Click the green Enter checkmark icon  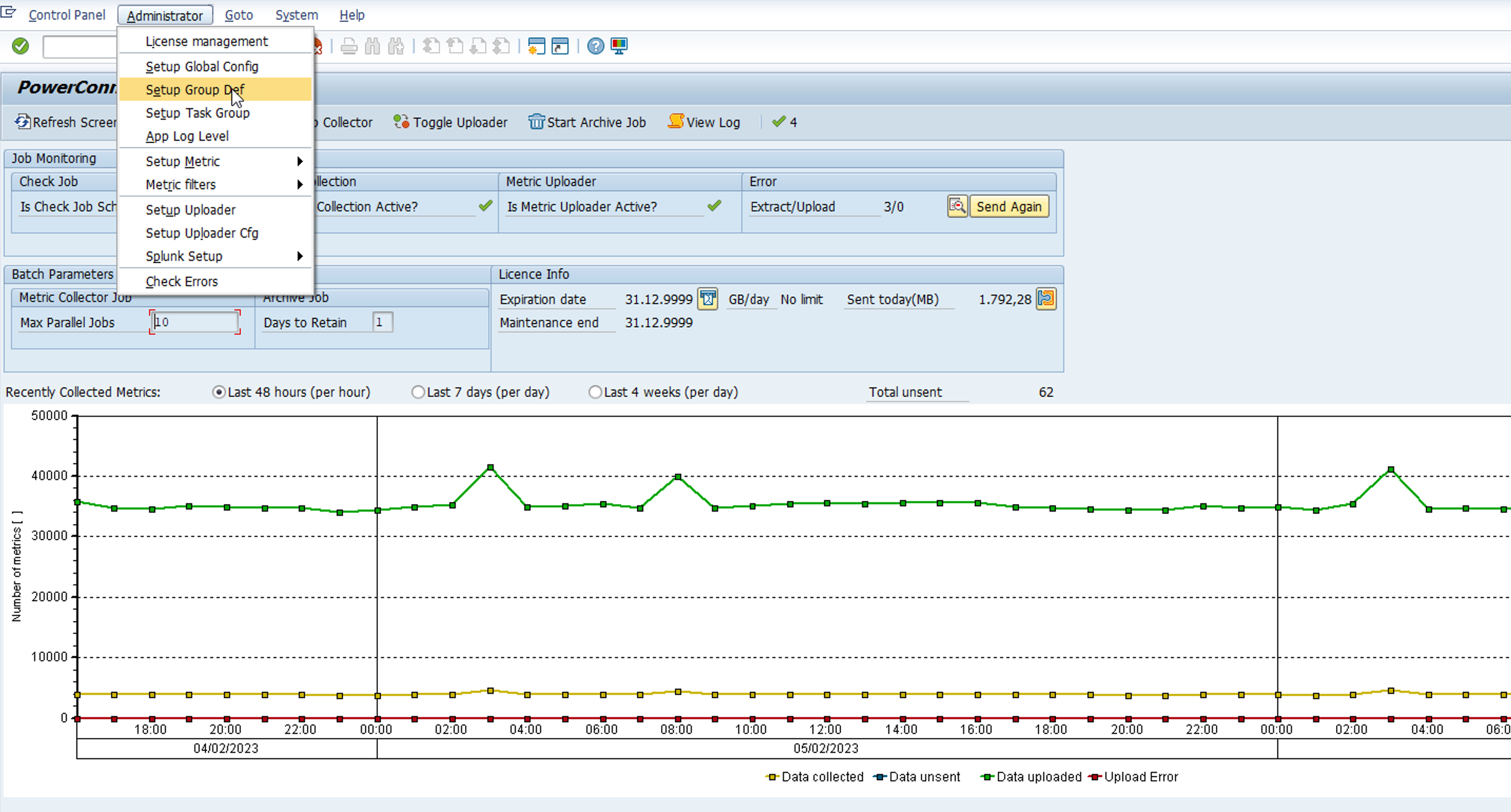coord(21,46)
